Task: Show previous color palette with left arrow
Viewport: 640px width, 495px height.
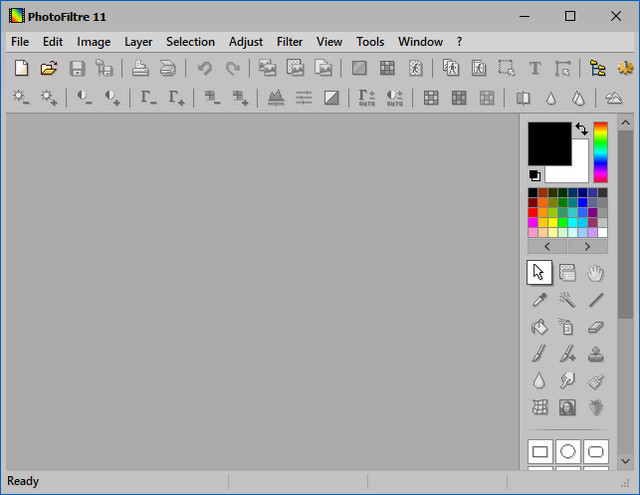Action: coord(547,246)
